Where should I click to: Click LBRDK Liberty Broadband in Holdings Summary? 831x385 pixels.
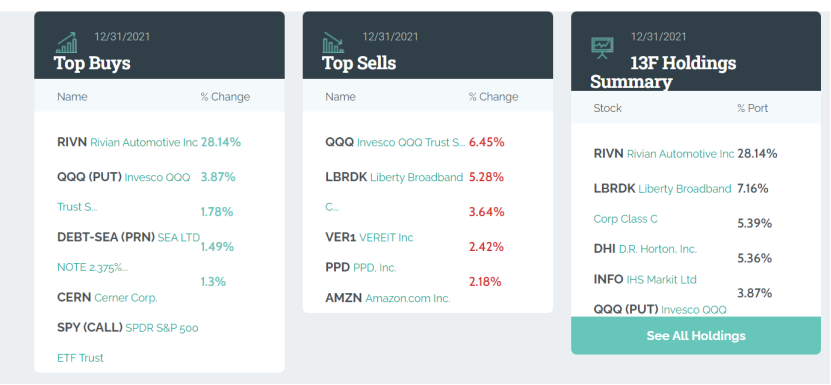pos(662,203)
